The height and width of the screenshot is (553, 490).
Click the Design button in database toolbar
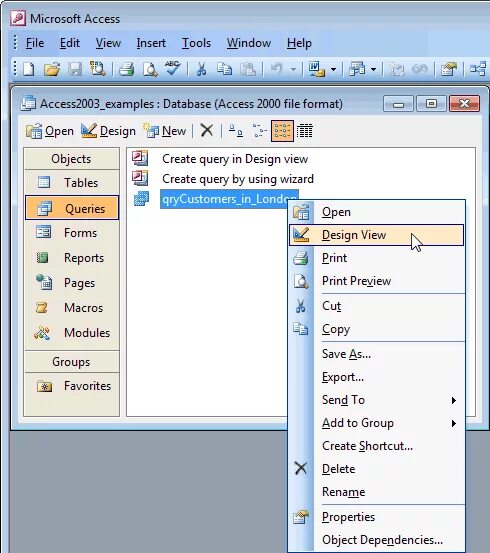coord(108,131)
